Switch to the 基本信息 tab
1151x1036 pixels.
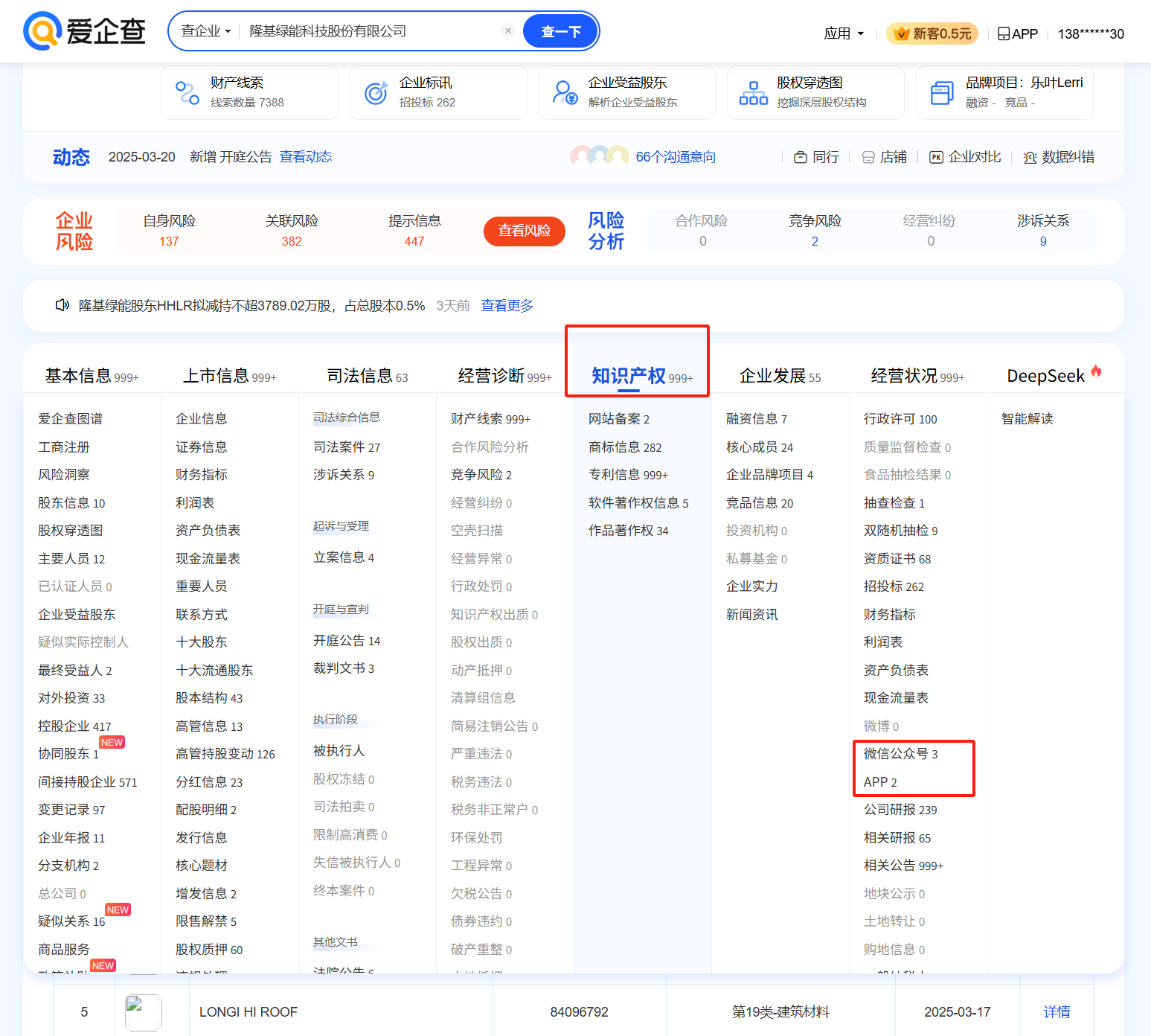point(92,376)
